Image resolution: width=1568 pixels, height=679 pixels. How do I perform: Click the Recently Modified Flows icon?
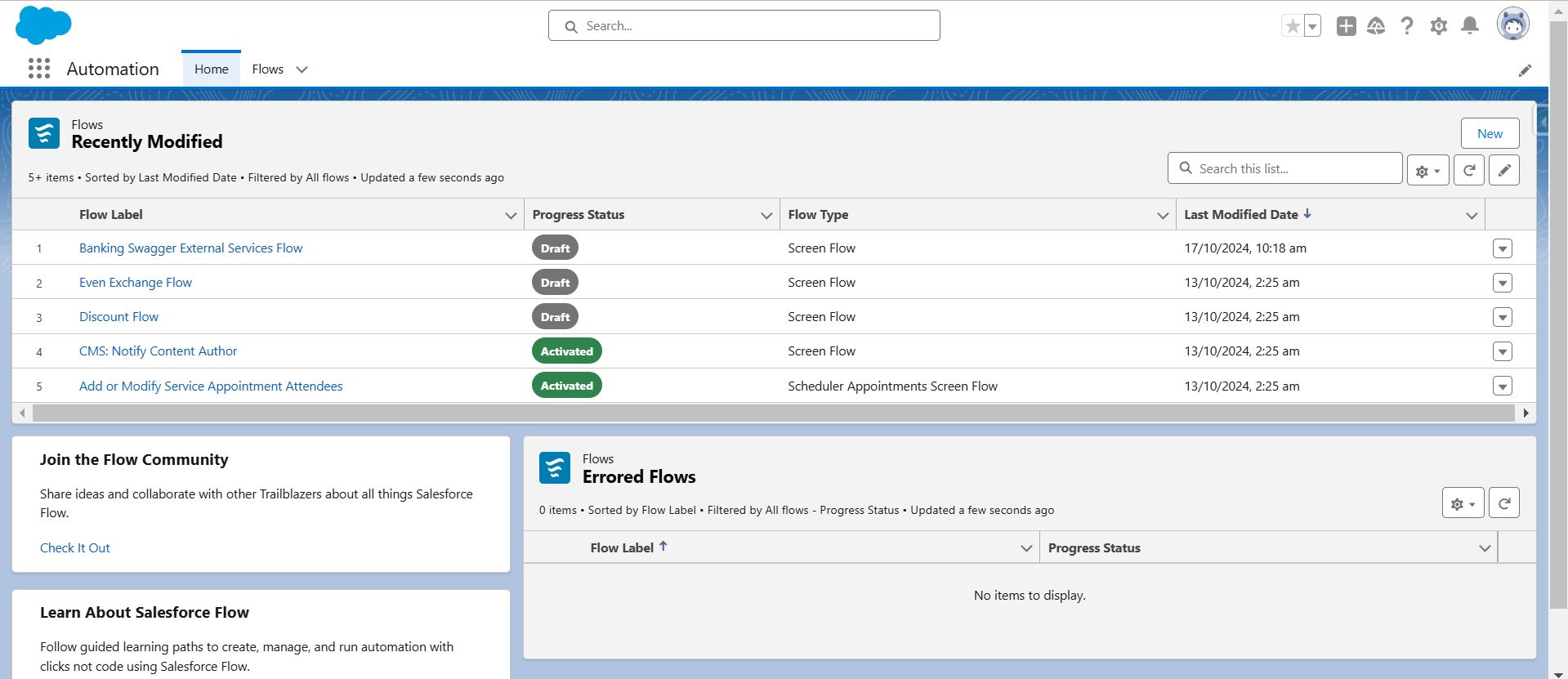(x=44, y=133)
